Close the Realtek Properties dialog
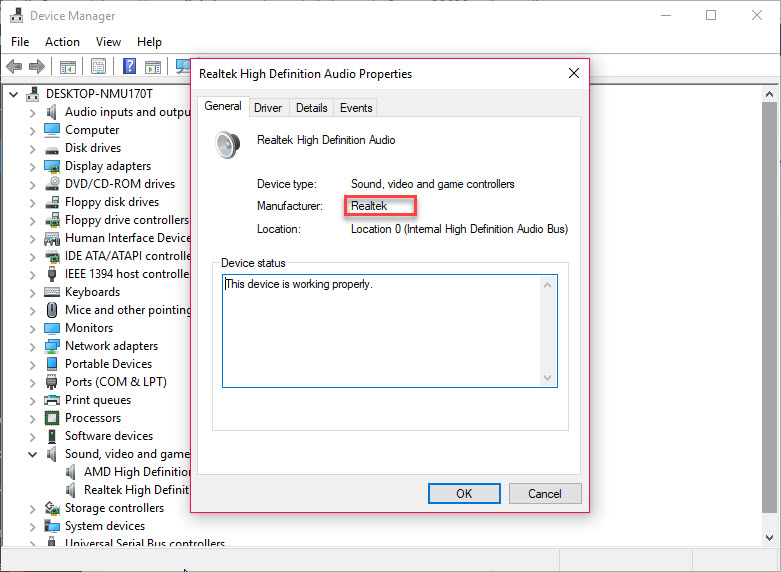The height and width of the screenshot is (572, 781). [574, 73]
